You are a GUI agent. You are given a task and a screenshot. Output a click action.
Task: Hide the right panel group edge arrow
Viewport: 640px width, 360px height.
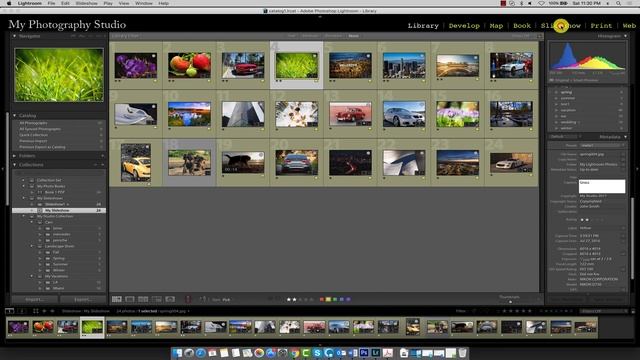pos(638,168)
